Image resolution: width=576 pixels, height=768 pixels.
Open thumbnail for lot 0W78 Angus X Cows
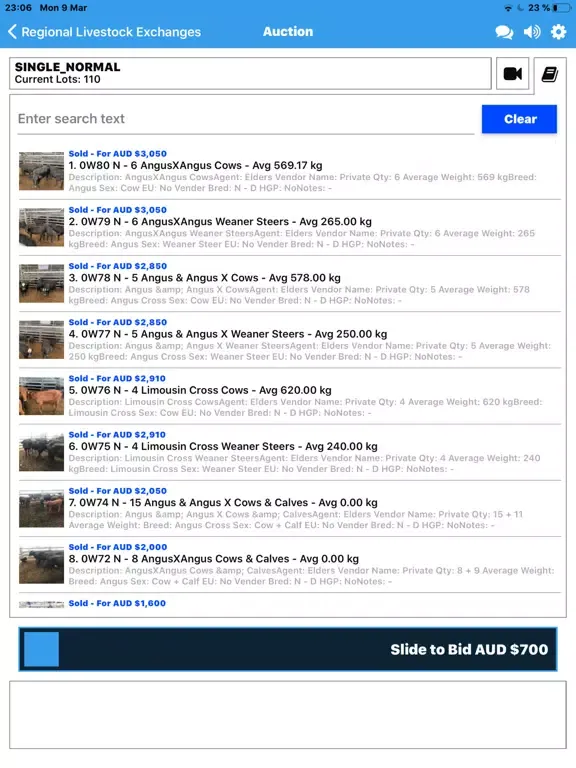click(x=42, y=284)
